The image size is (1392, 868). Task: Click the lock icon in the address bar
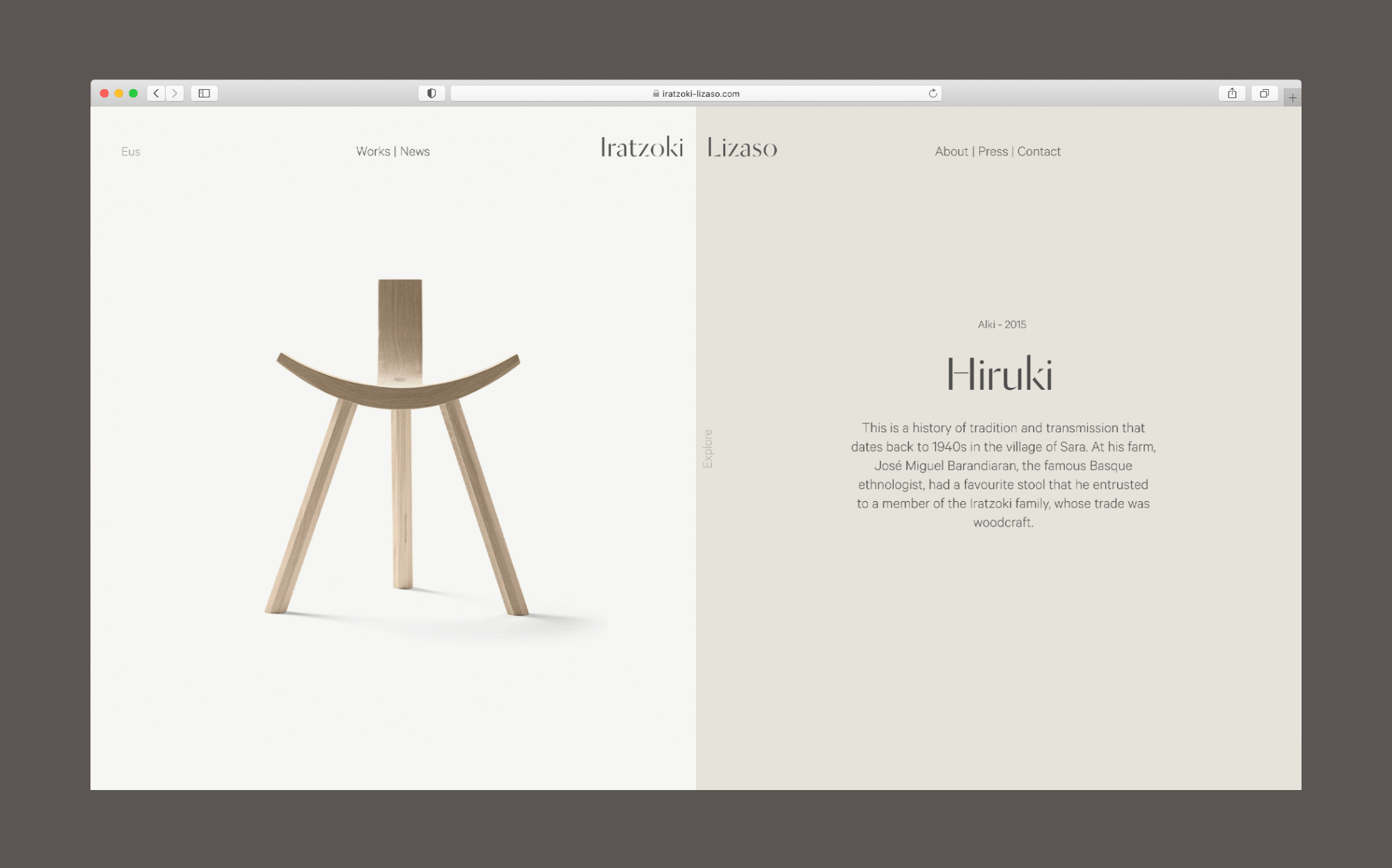[656, 93]
